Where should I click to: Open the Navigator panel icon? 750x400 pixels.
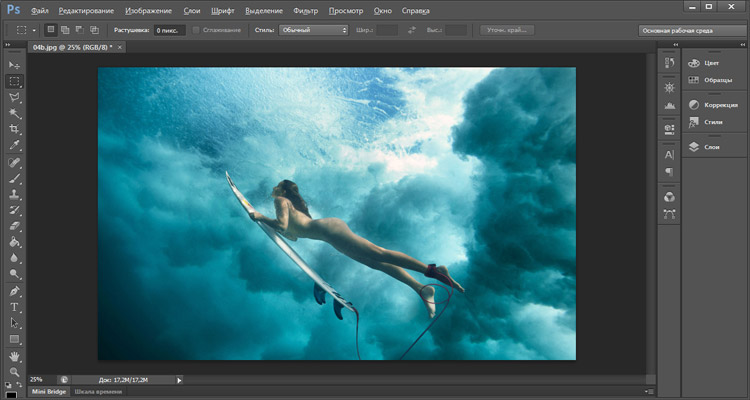(669, 88)
